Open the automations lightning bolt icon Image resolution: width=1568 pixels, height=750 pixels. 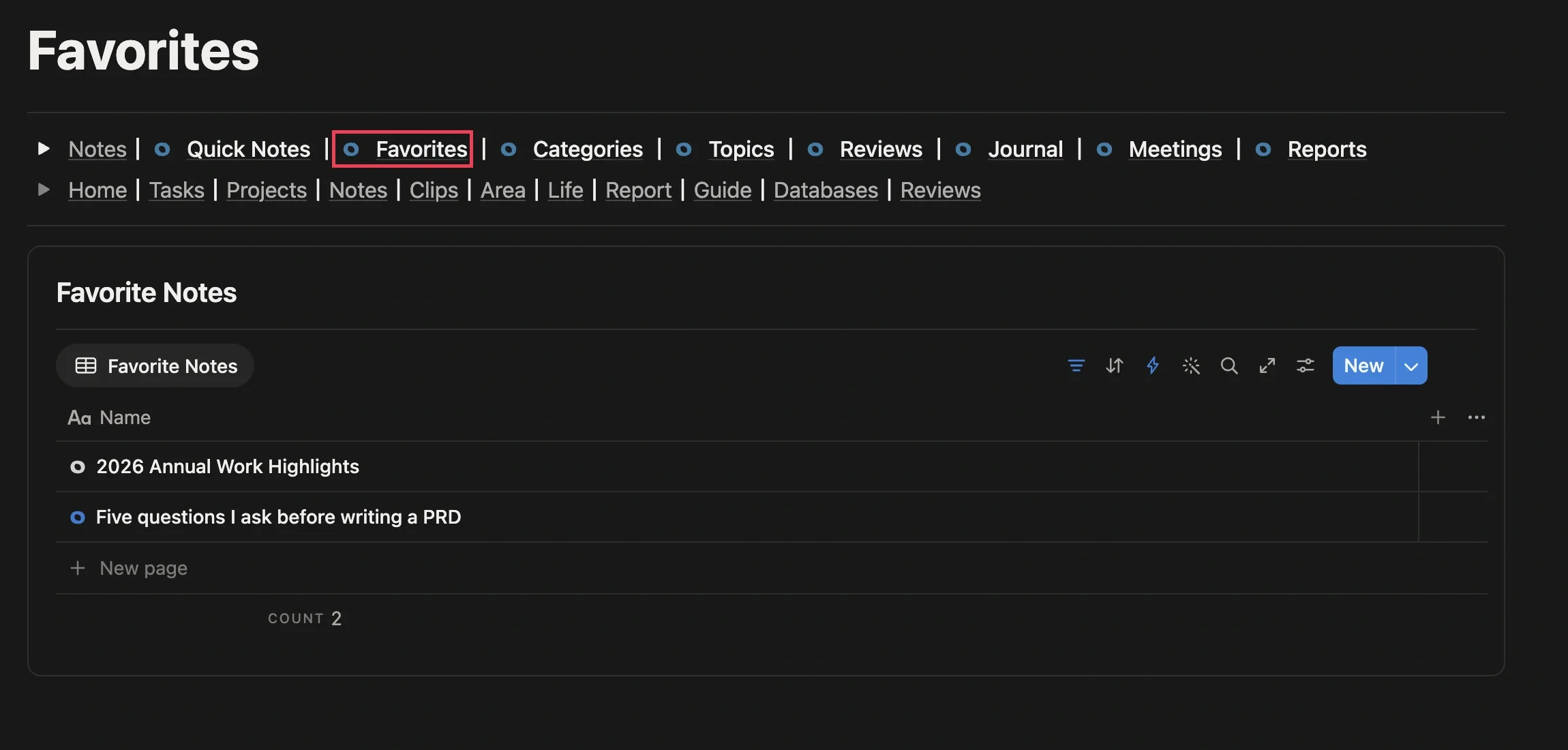[1152, 366]
